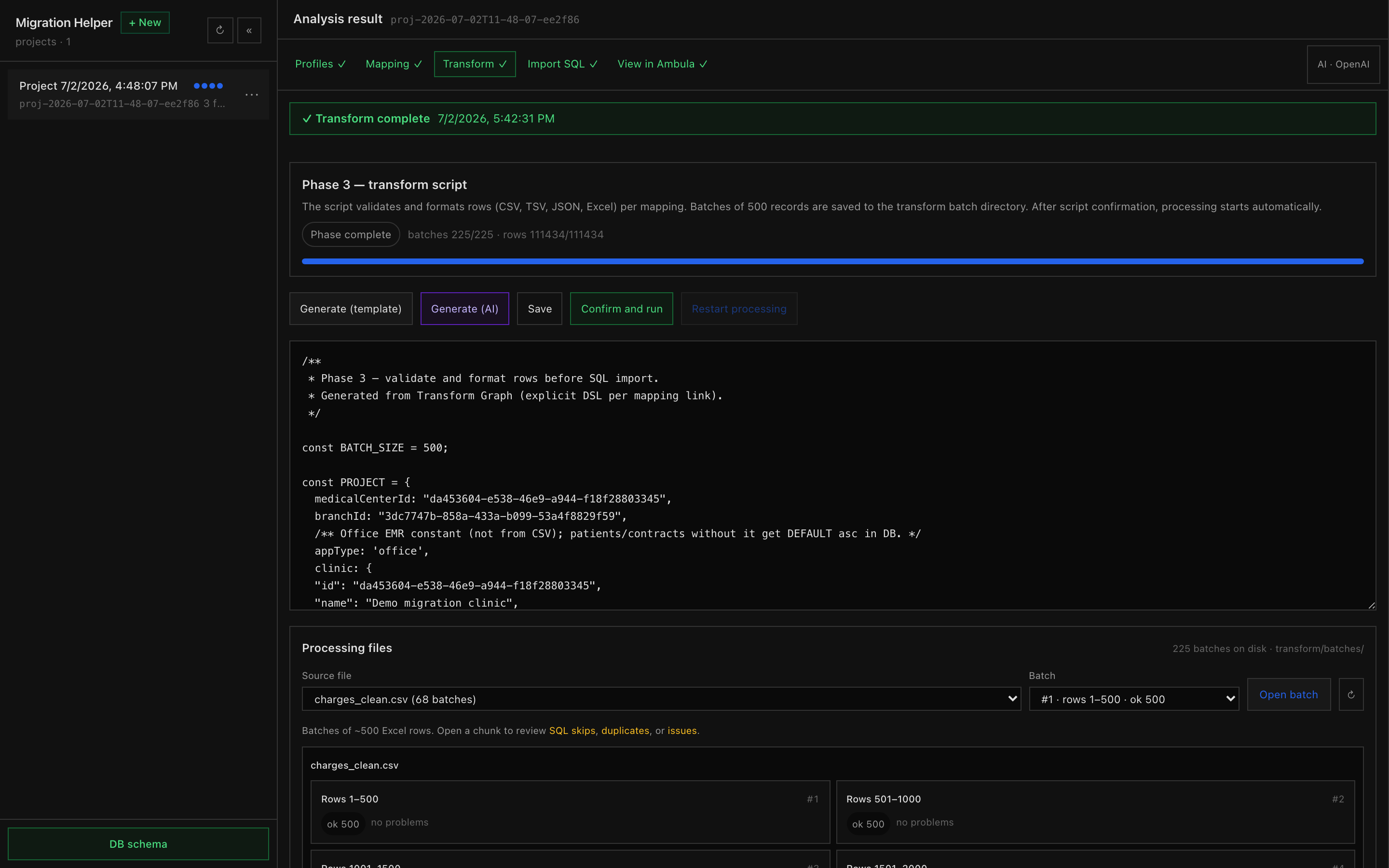Viewport: 1389px width, 868px height.
Task: Click the Phase complete badge
Action: pos(351,234)
